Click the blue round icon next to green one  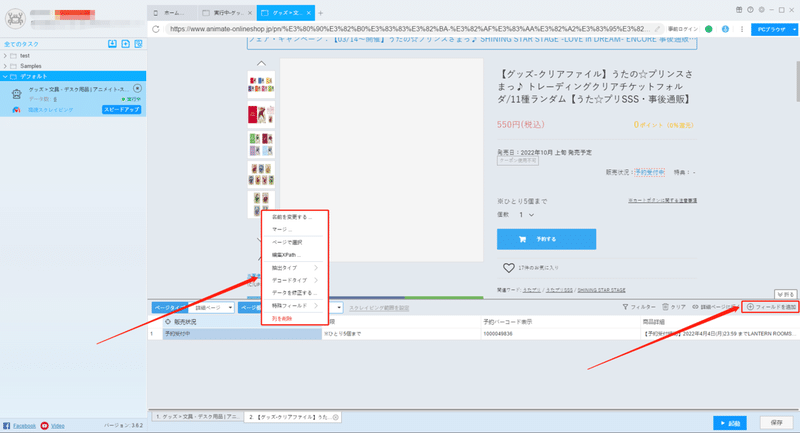tap(725, 29)
